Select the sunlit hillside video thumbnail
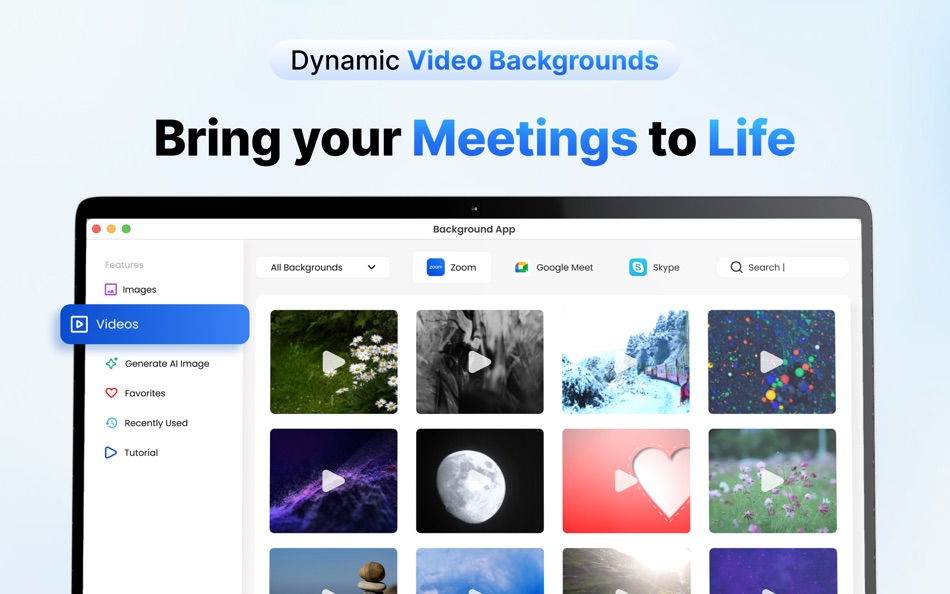Viewport: 950px width, 594px height. pos(626,571)
